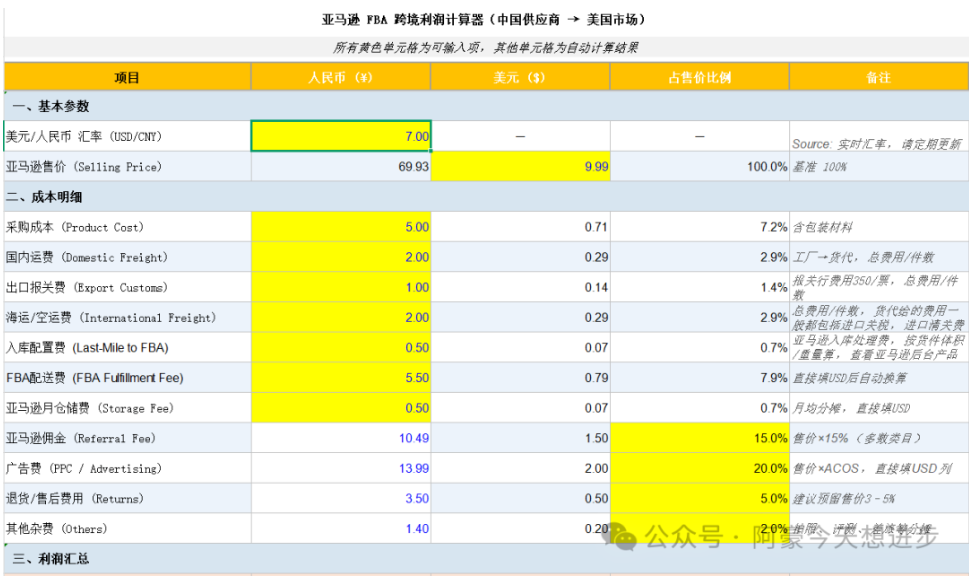Click section header 三、利润汇总
Screen dimensions: 969x580
click(x=486, y=558)
